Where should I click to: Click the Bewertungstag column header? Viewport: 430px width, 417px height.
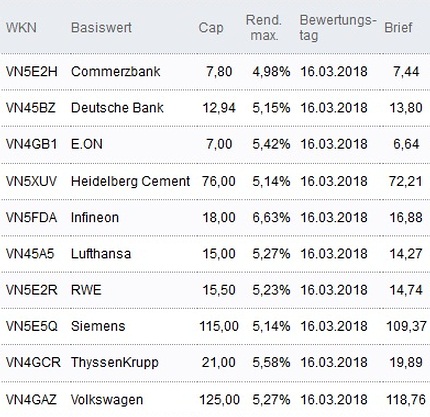338,28
